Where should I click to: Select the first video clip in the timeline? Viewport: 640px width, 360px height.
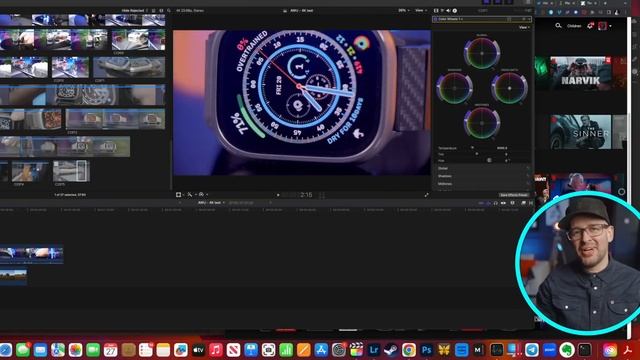pos(31,254)
